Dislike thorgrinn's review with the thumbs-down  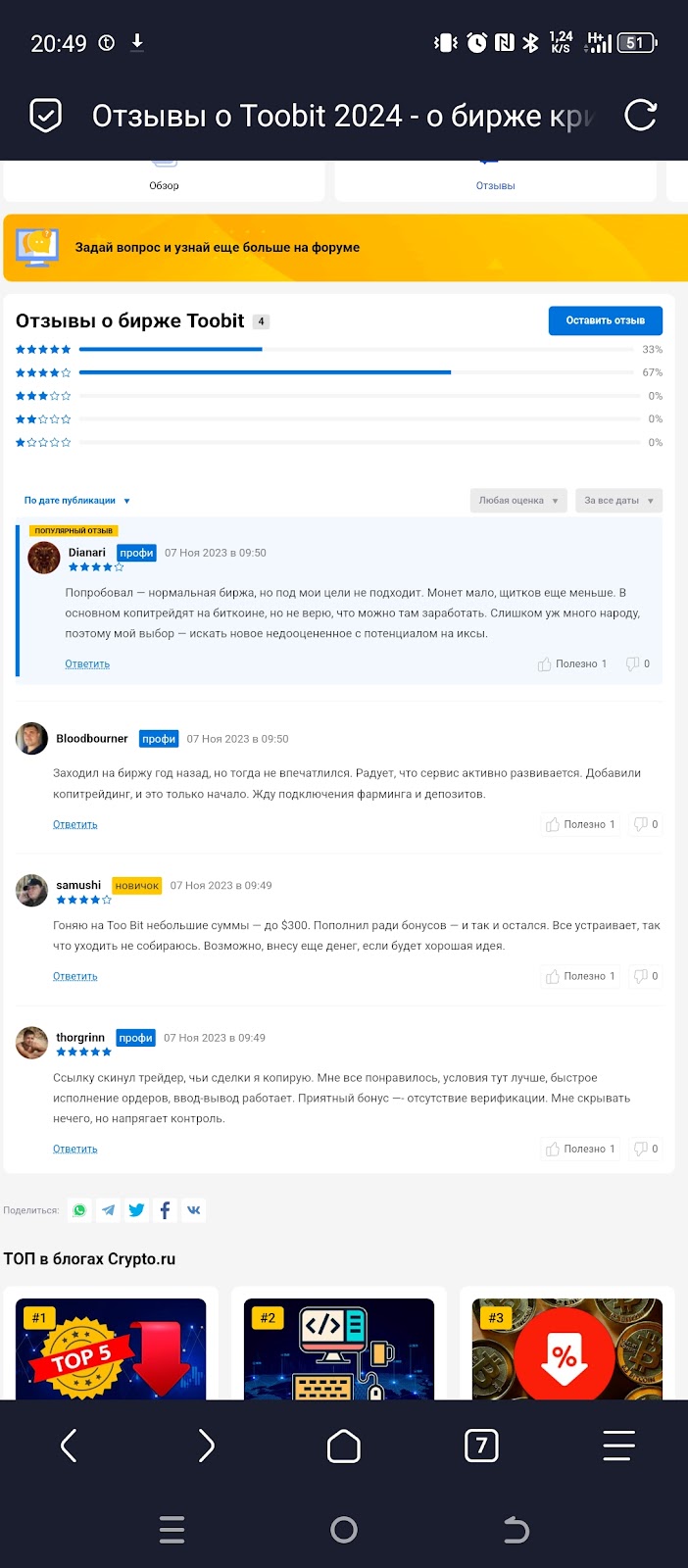(x=645, y=1149)
